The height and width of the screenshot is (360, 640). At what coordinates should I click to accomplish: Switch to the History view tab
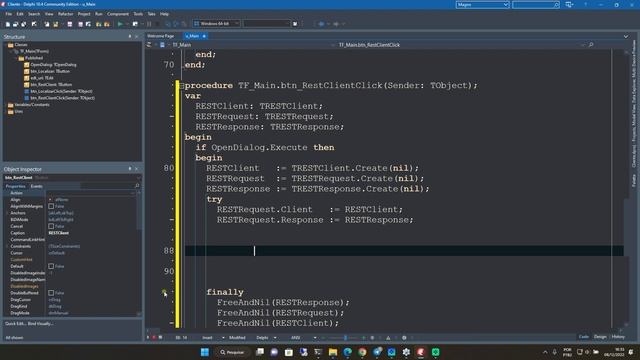618,337
